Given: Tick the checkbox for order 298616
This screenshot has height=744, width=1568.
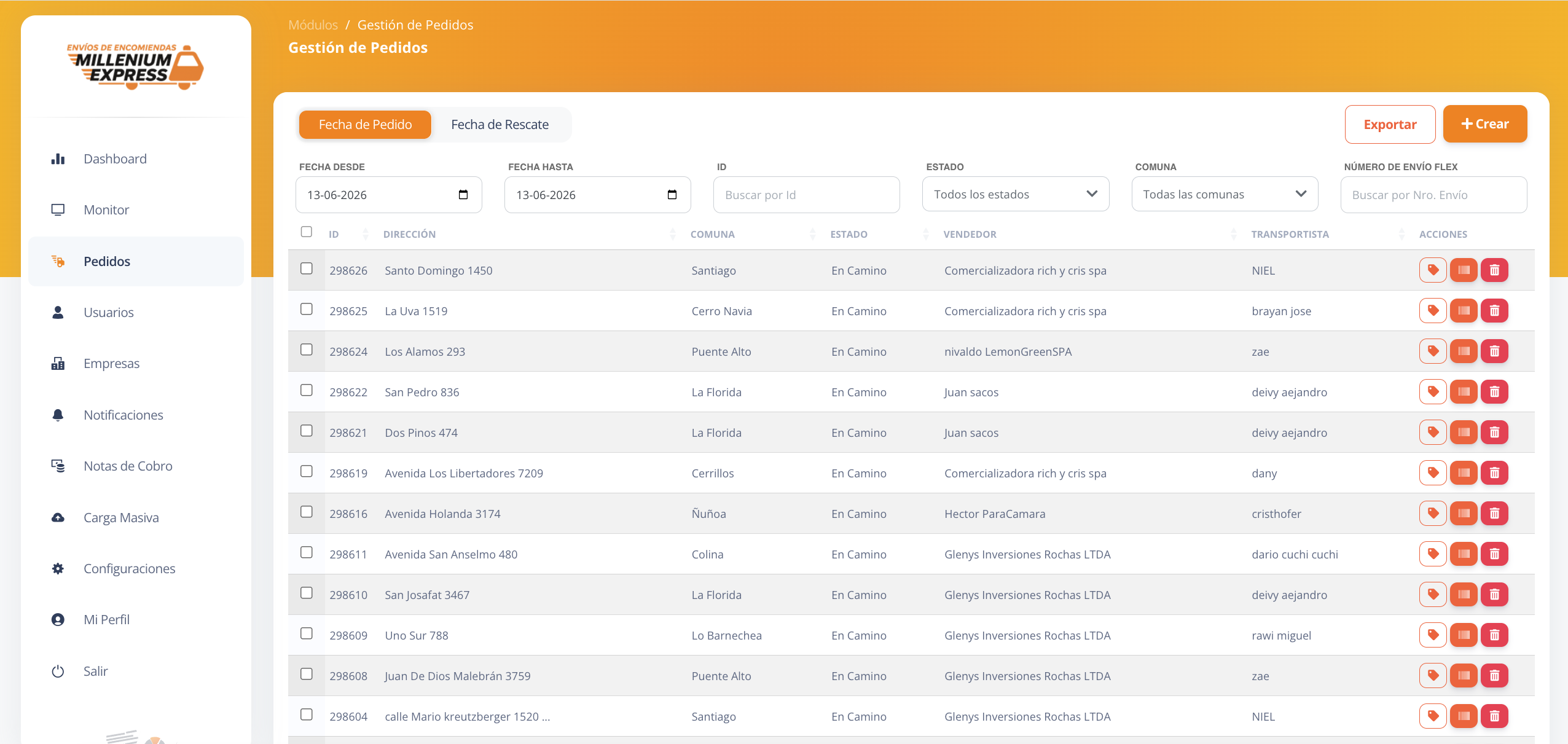Looking at the screenshot, I should [307, 512].
